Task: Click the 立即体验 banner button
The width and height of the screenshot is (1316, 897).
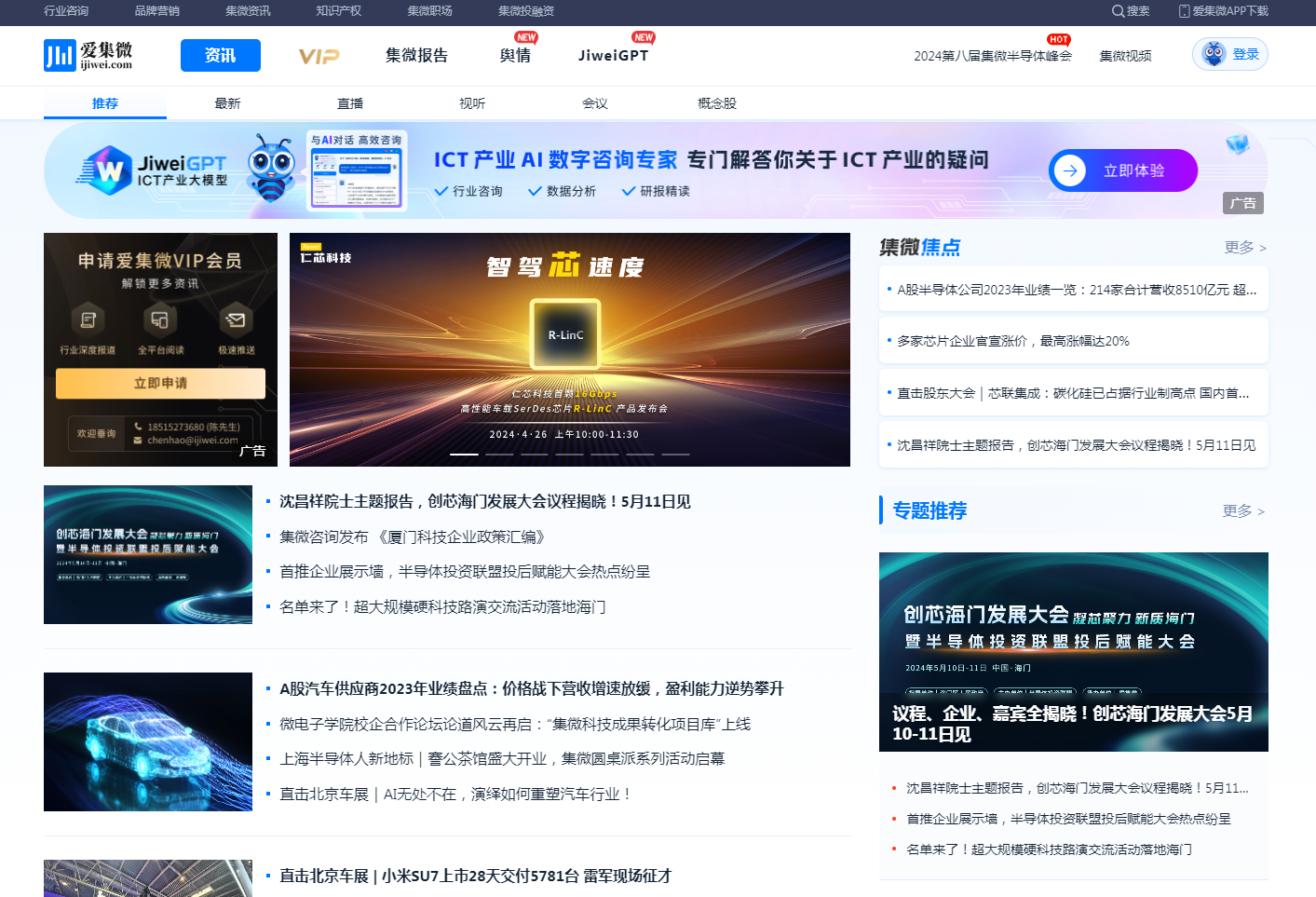Action: [1123, 170]
